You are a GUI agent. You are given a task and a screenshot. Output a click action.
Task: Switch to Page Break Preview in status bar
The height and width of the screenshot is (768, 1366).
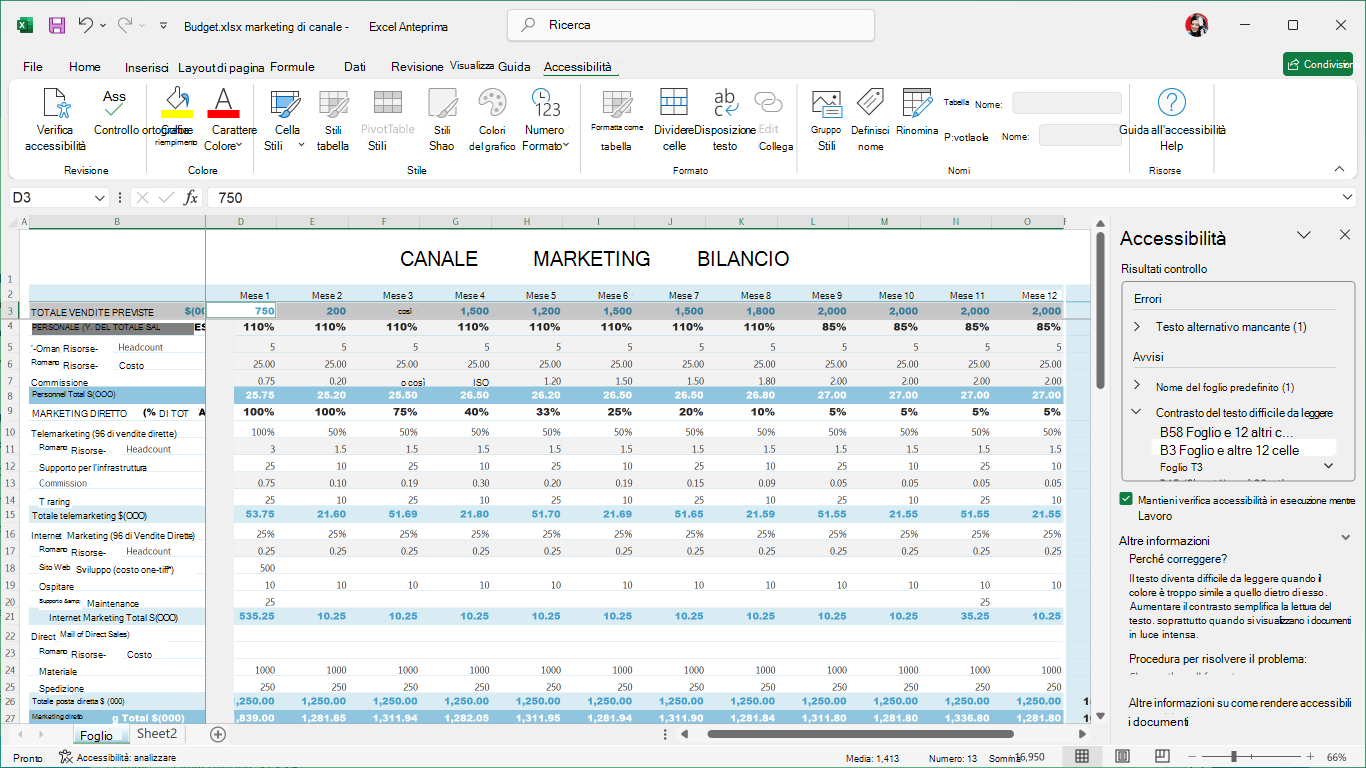[1162, 757]
